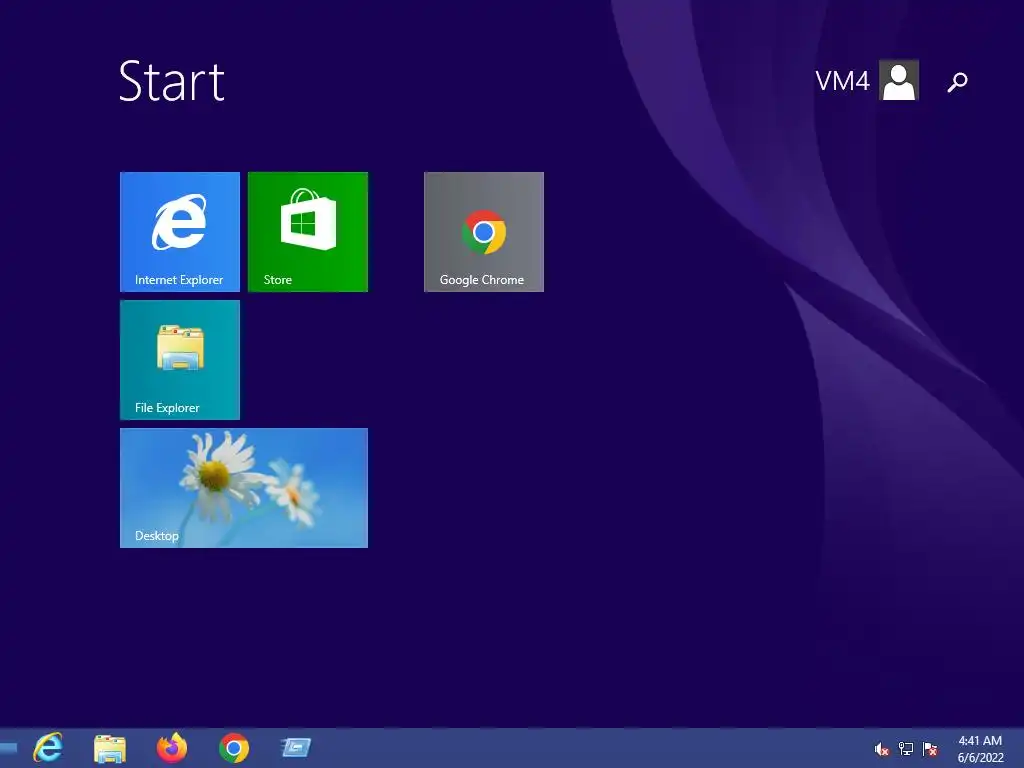Open the Desktop tile
The height and width of the screenshot is (768, 1024).
244,488
